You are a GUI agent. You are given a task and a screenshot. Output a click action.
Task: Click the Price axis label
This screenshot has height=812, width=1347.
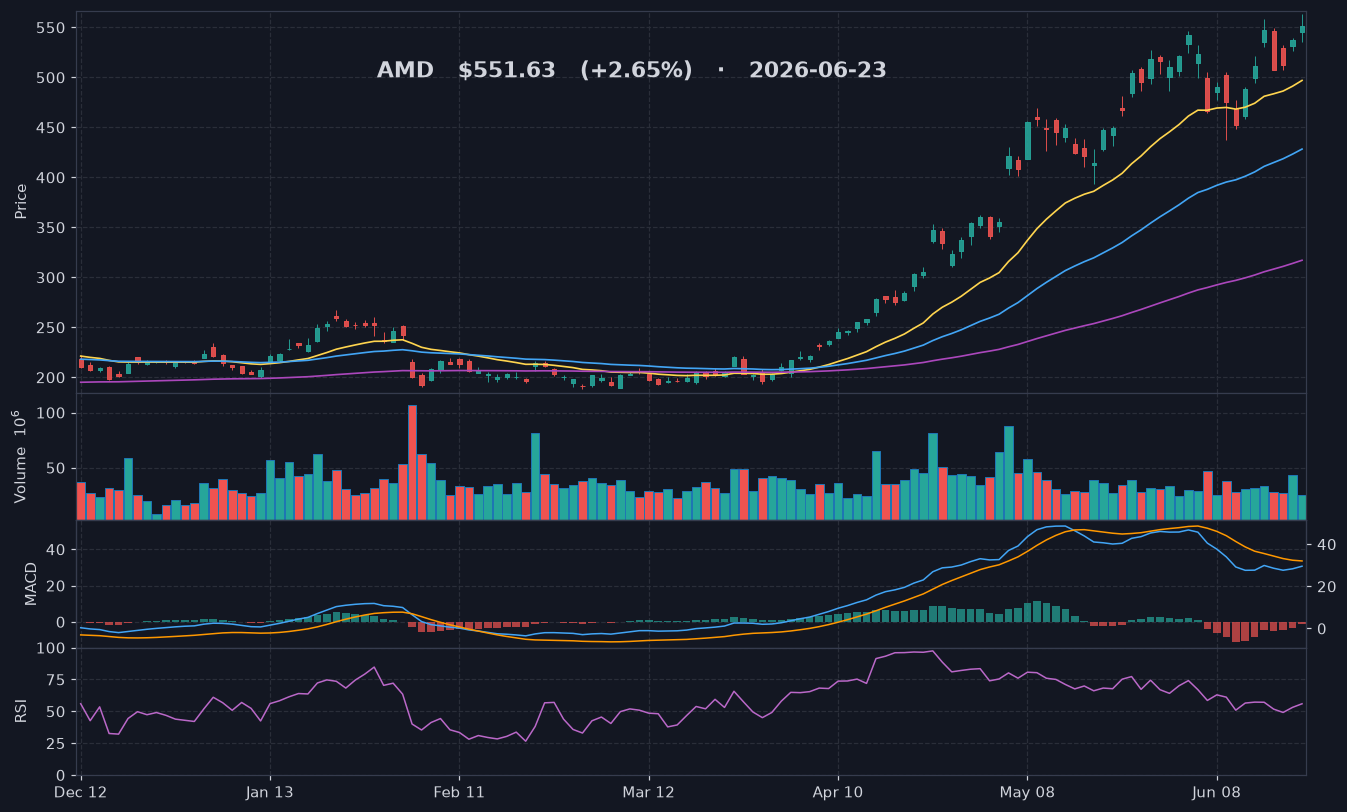(x=21, y=201)
